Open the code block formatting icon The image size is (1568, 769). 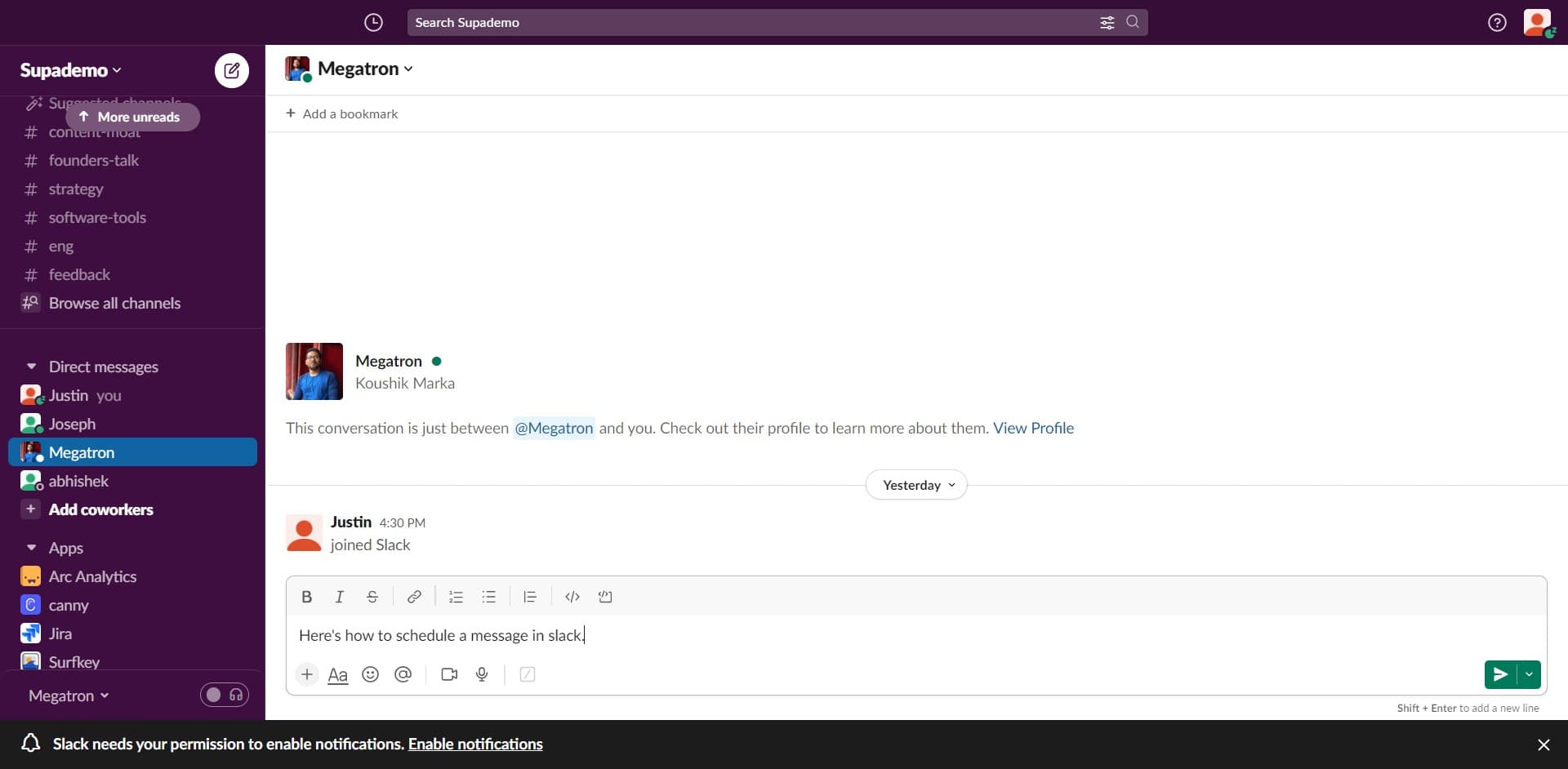572,597
